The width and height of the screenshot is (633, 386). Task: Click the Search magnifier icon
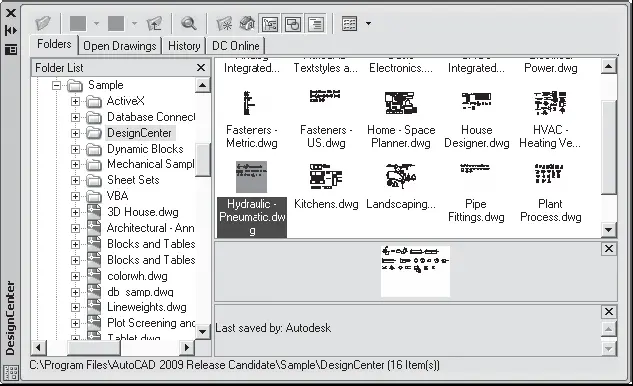[189, 23]
